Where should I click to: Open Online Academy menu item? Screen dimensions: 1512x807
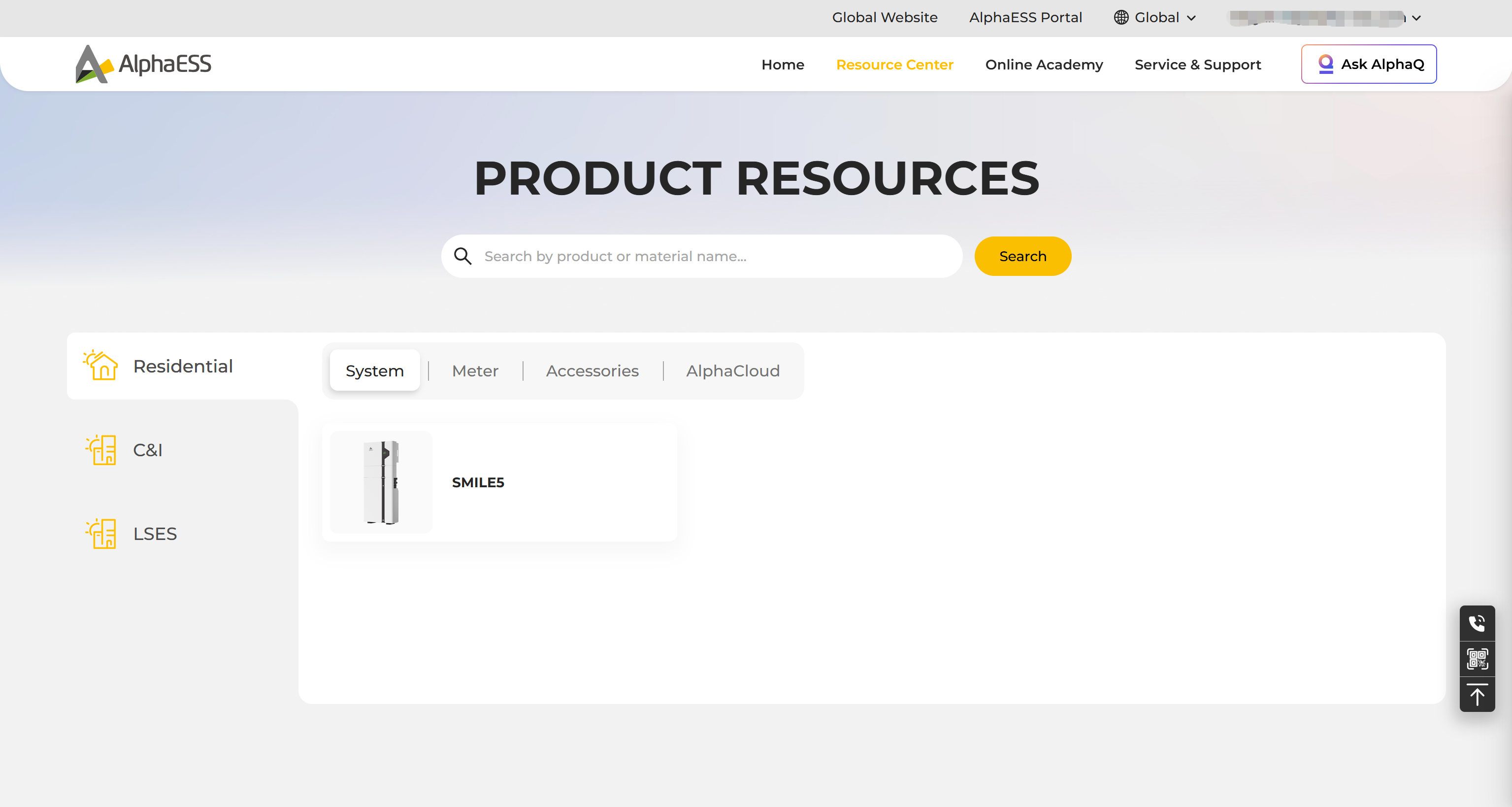(1044, 65)
